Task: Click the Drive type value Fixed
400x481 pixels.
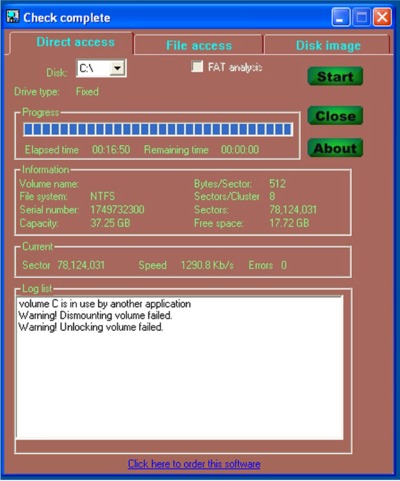Action: pyautogui.click(x=87, y=92)
